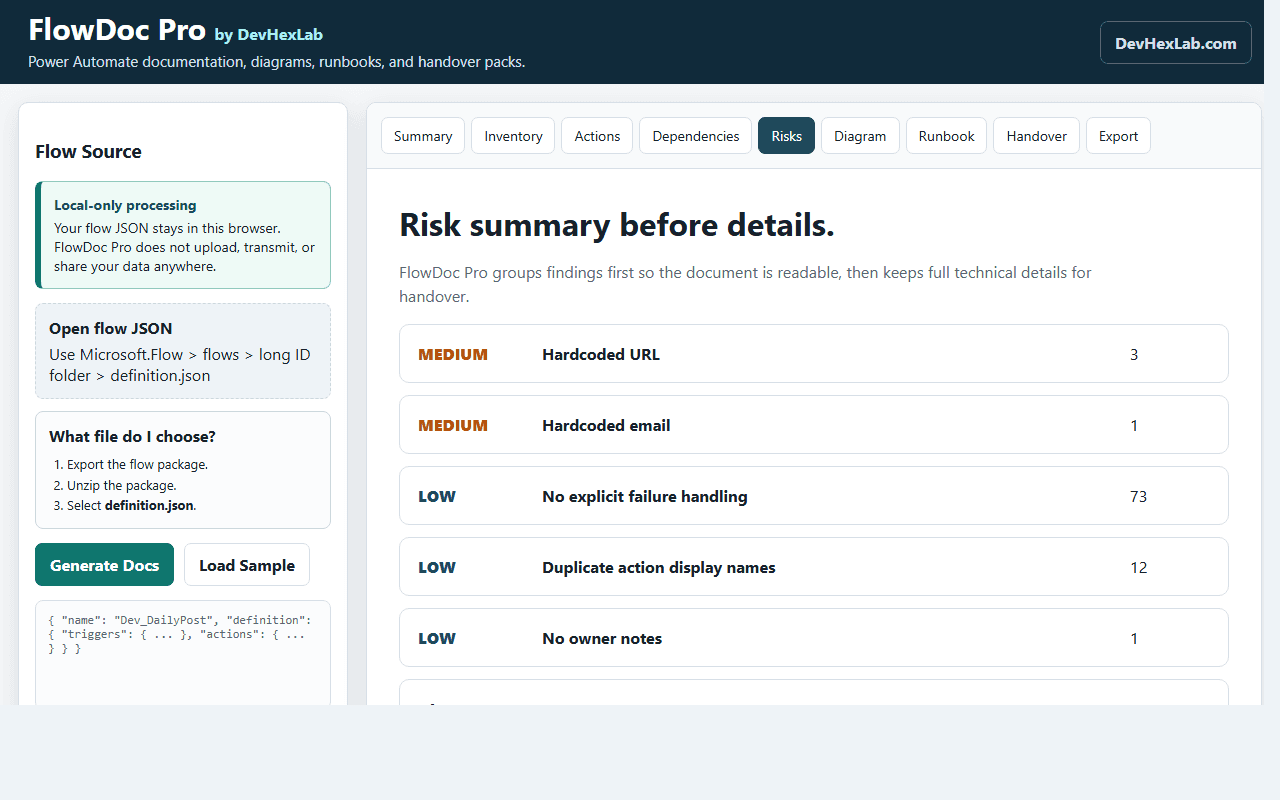Click the 'Export the flow package.' step

click(x=137, y=465)
